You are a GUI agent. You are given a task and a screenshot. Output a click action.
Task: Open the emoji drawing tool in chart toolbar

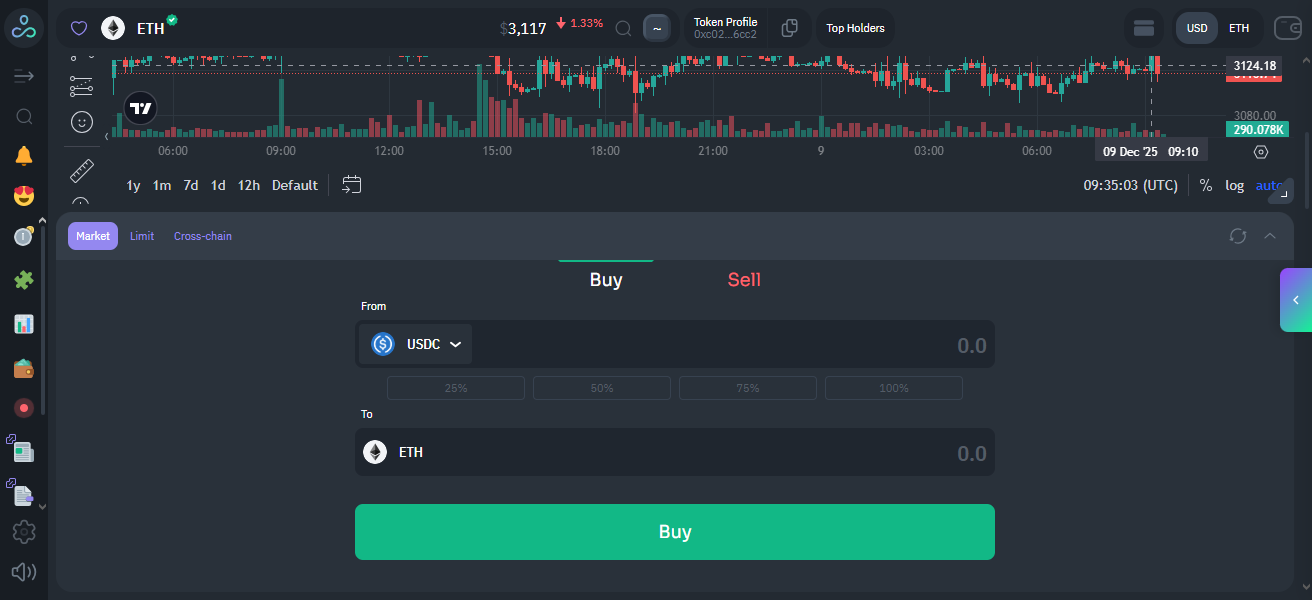coord(81,122)
